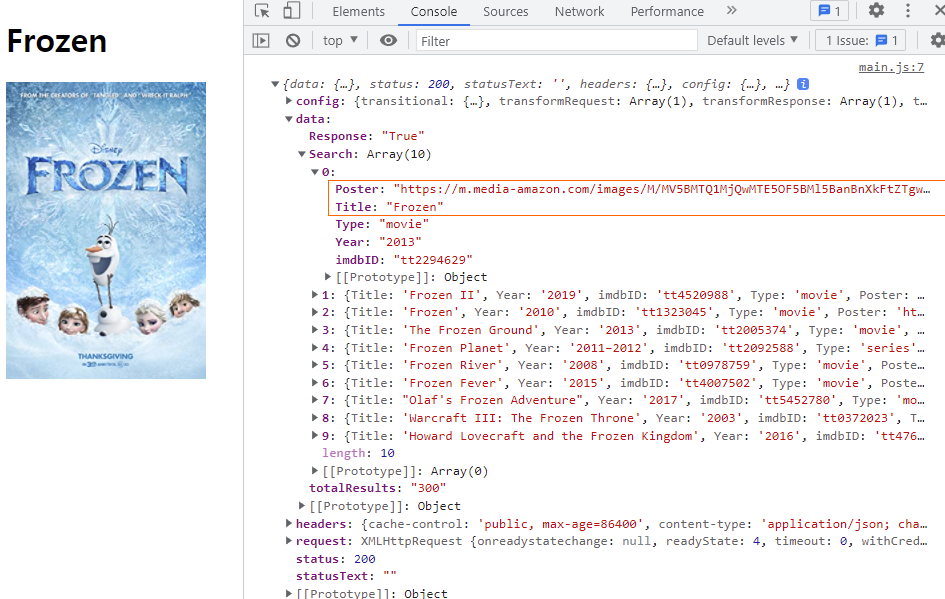Expand The Frozen Ground item
This screenshot has width=945, height=599.
coord(315,330)
